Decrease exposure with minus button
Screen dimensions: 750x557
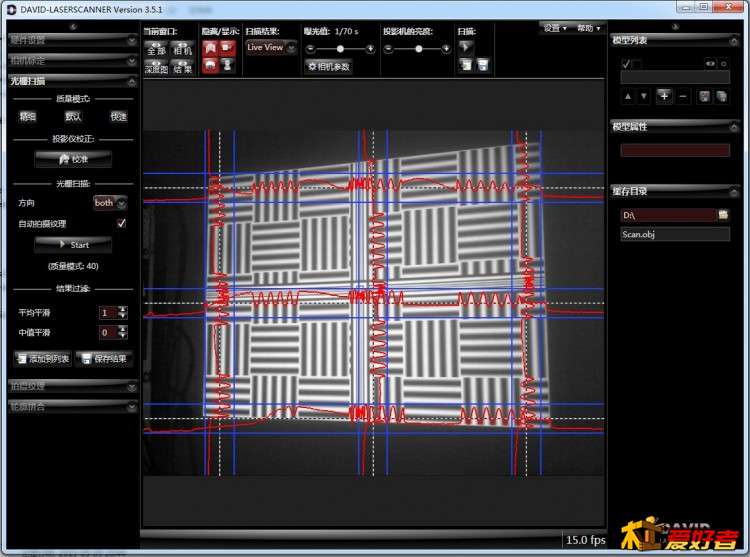[x=310, y=49]
